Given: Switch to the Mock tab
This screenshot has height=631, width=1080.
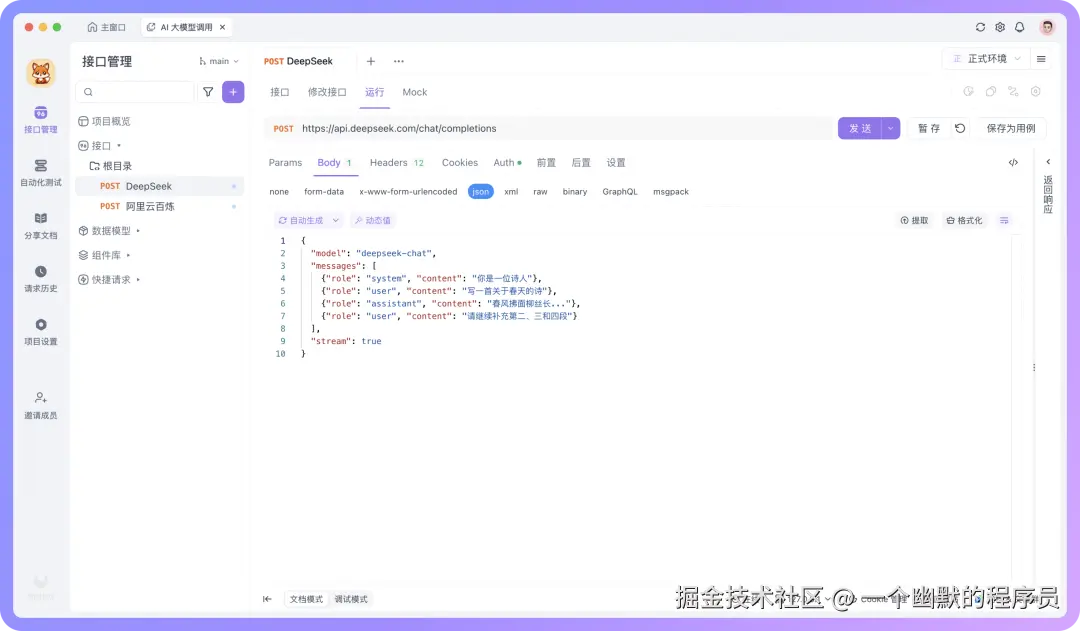Looking at the screenshot, I should coord(415,92).
